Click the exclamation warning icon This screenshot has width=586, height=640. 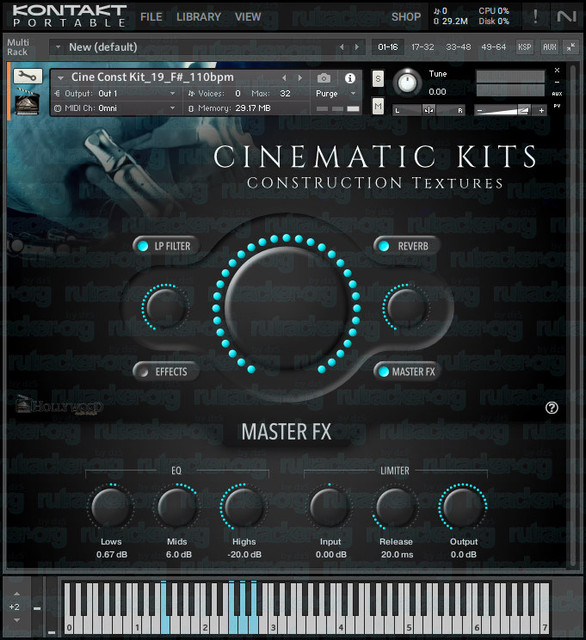(535, 17)
